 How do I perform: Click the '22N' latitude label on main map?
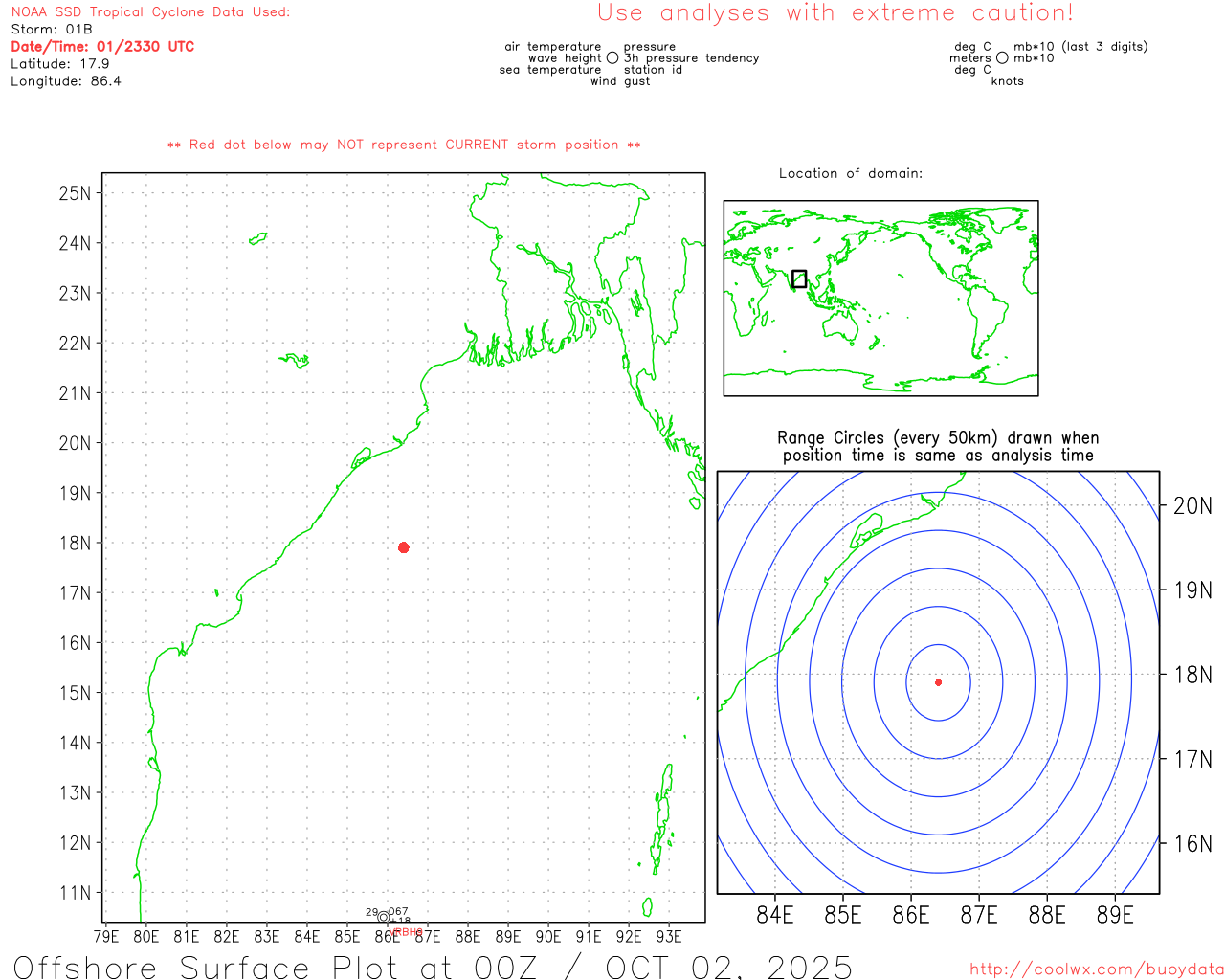click(75, 344)
